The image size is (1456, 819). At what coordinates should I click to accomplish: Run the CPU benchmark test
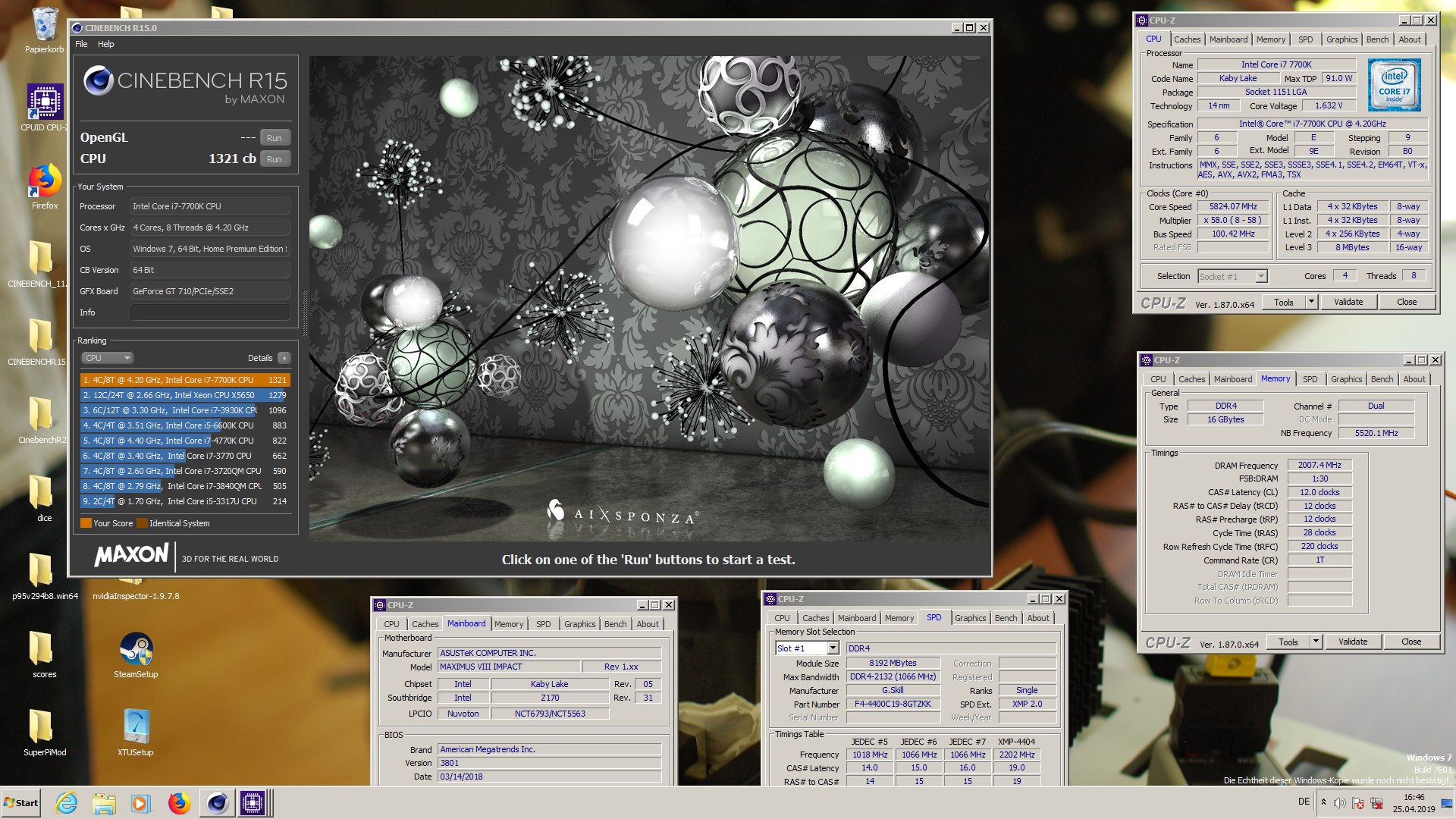pos(275,159)
